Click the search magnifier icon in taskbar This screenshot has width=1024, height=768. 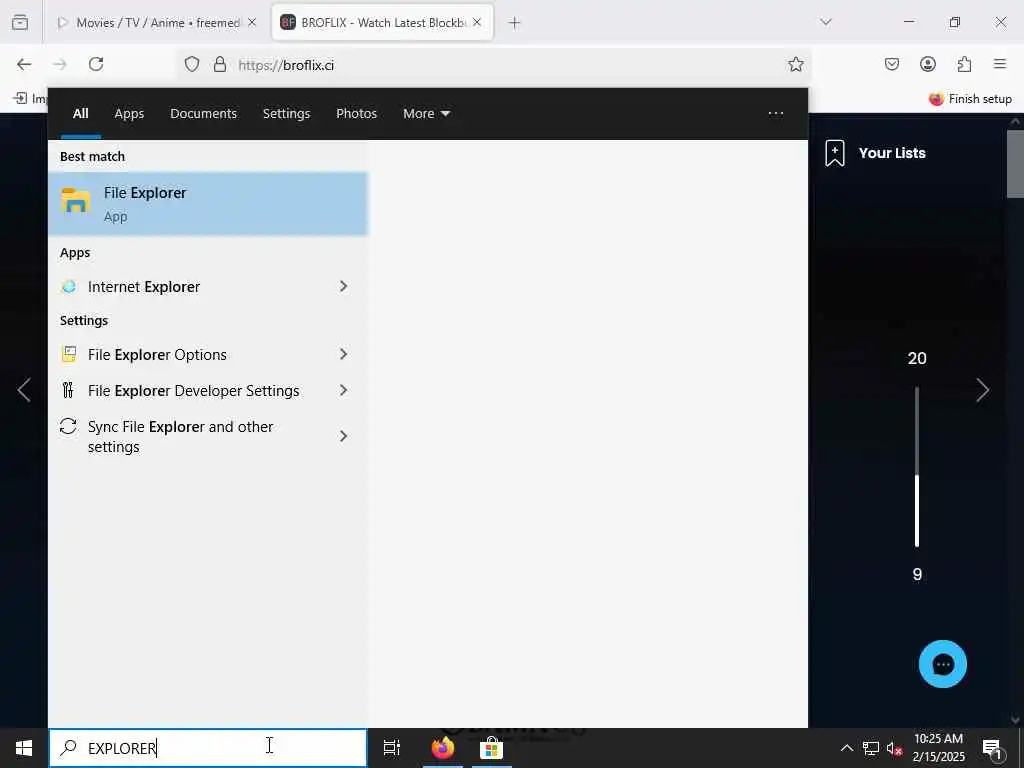click(68, 748)
